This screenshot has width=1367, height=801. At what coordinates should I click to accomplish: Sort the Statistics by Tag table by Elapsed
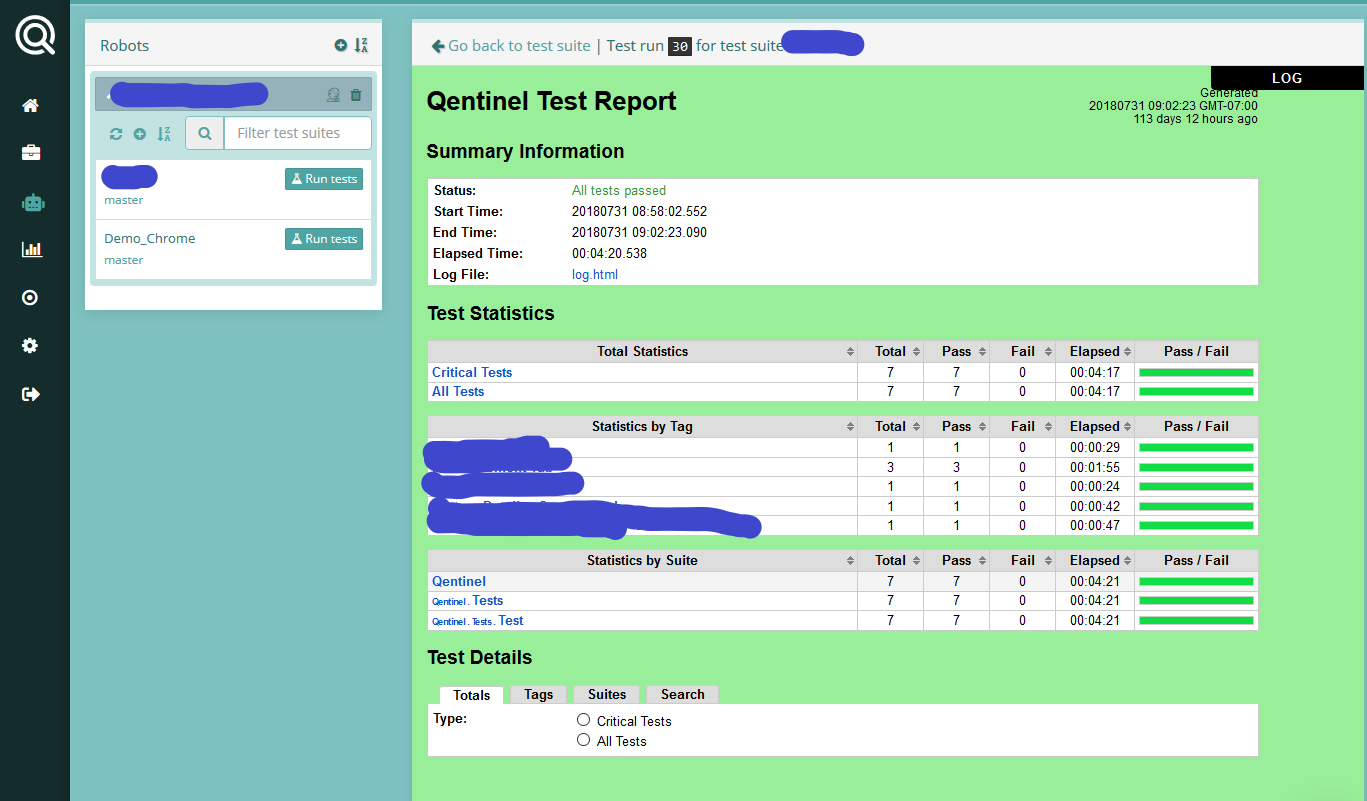(x=1095, y=426)
